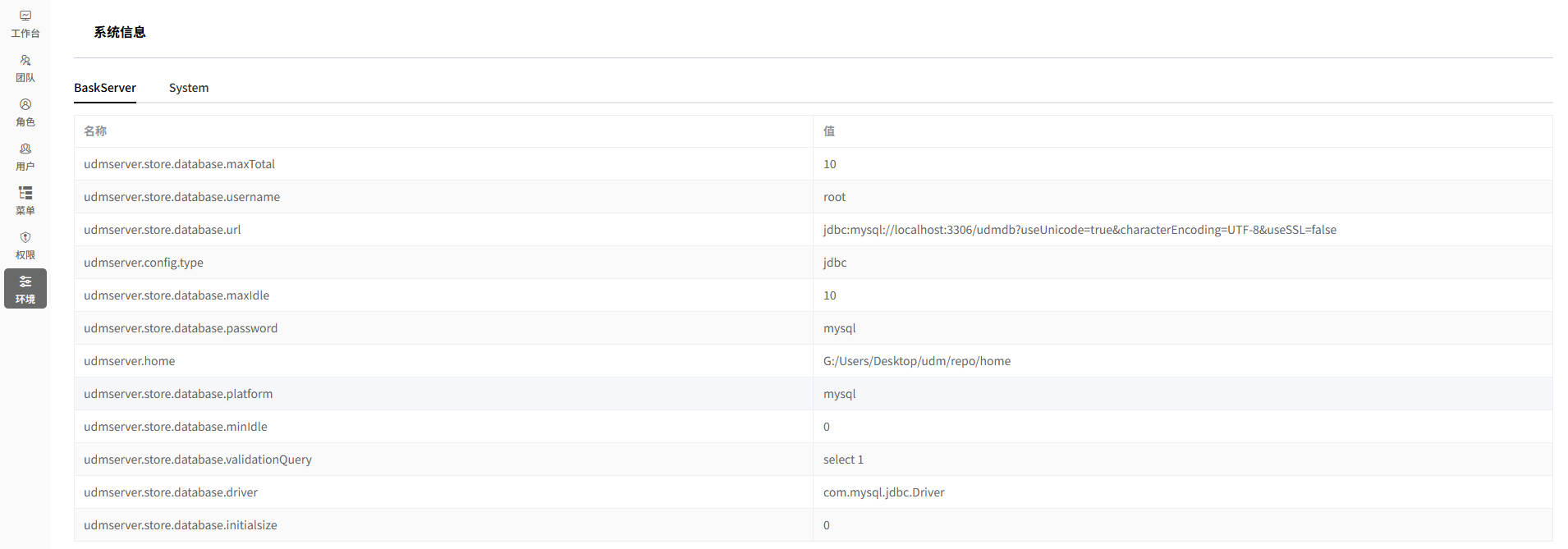Click the 值 column header
Screen dimensions: 1568x549
click(x=829, y=131)
